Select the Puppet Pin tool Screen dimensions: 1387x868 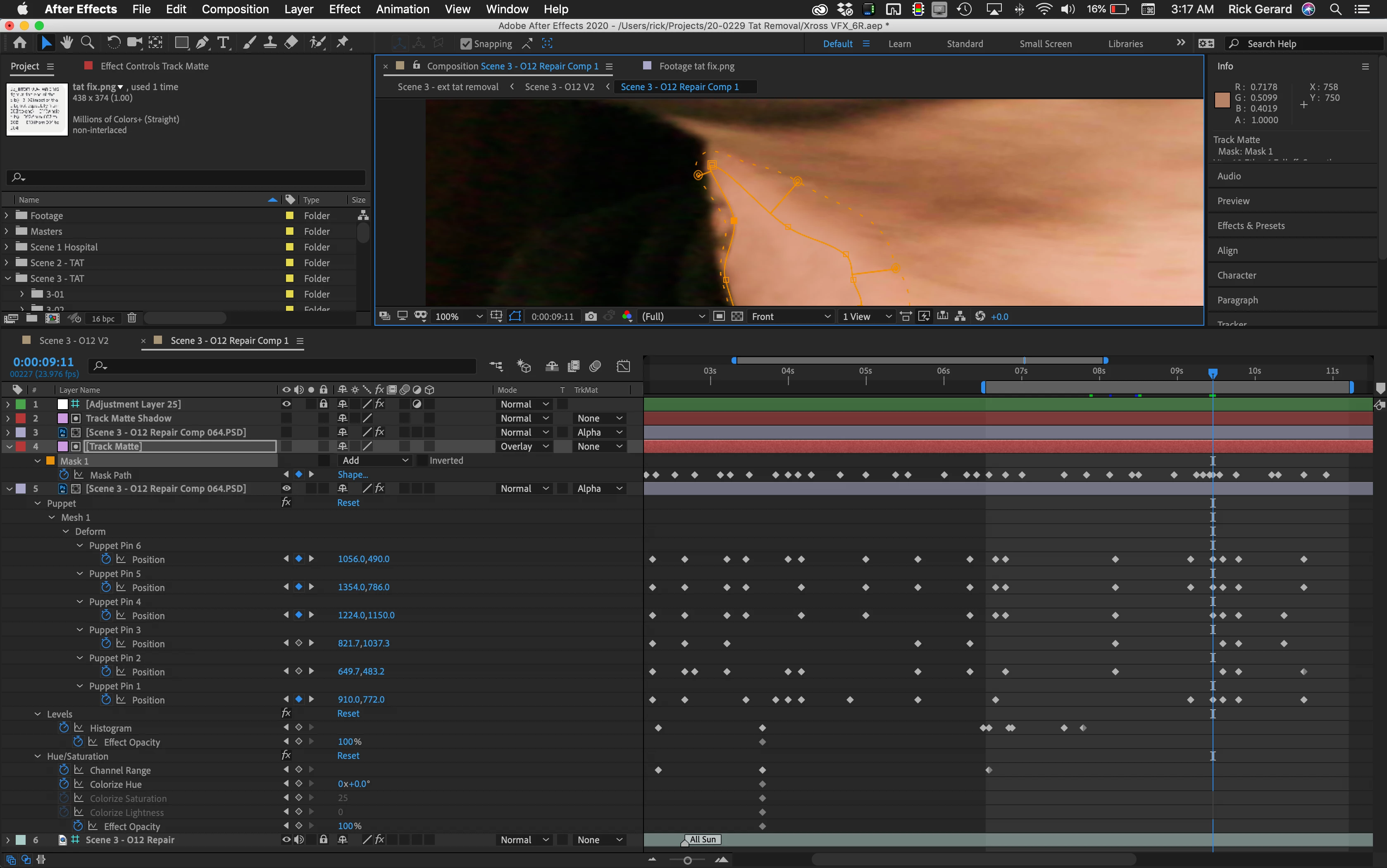click(x=343, y=43)
